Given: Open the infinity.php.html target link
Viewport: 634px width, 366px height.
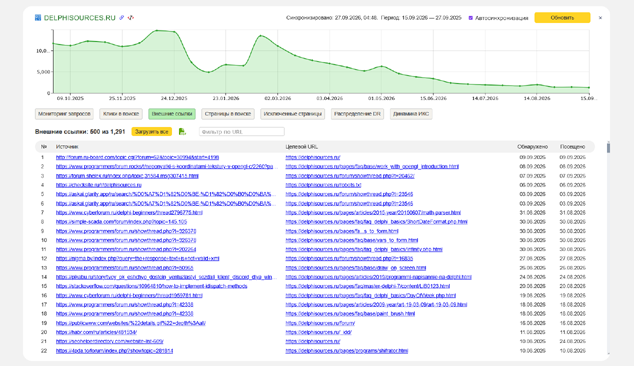Looking at the screenshot, I should point(364,249).
